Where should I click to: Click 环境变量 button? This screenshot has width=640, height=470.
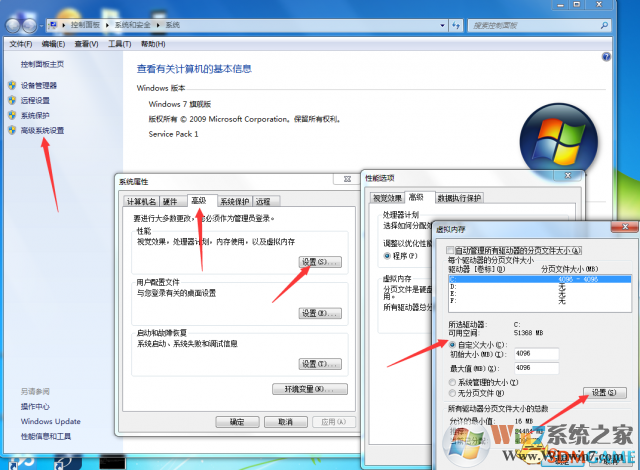[x=310, y=389]
